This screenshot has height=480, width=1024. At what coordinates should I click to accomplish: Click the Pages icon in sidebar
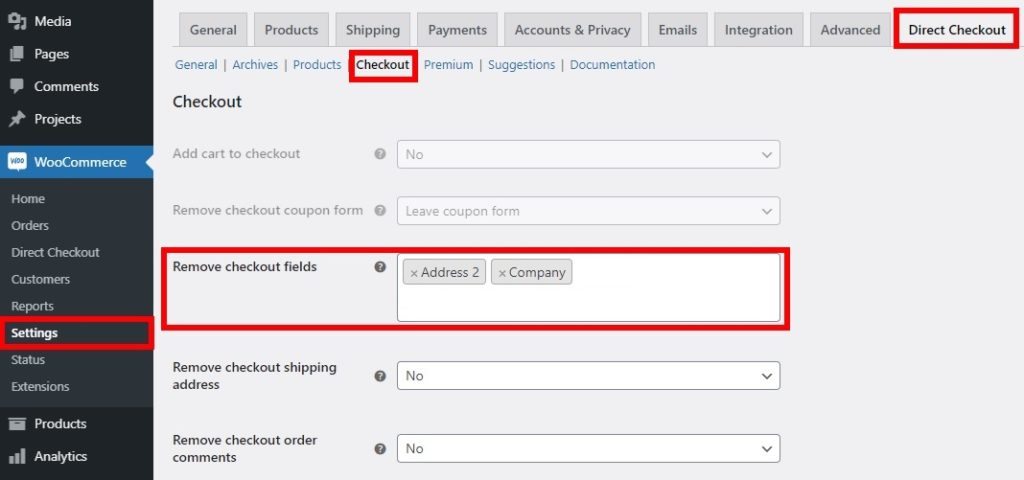(17, 54)
